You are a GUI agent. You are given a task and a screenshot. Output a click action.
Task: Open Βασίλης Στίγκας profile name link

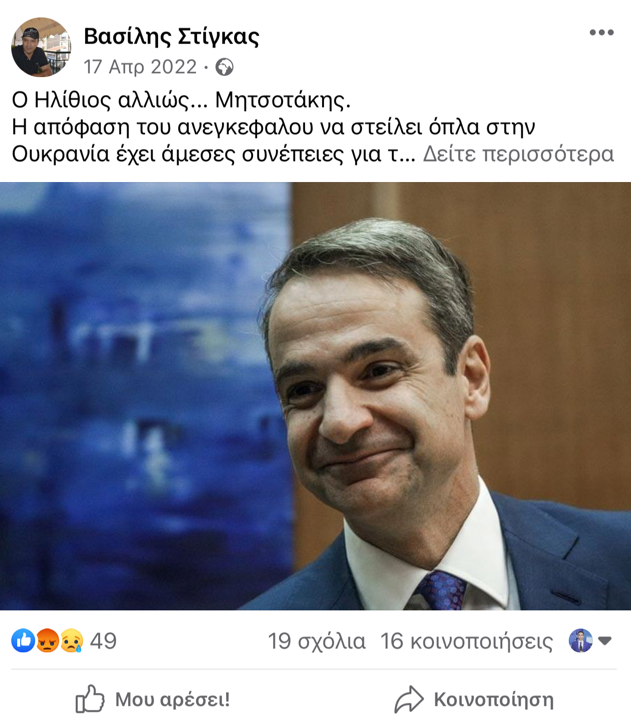[172, 37]
